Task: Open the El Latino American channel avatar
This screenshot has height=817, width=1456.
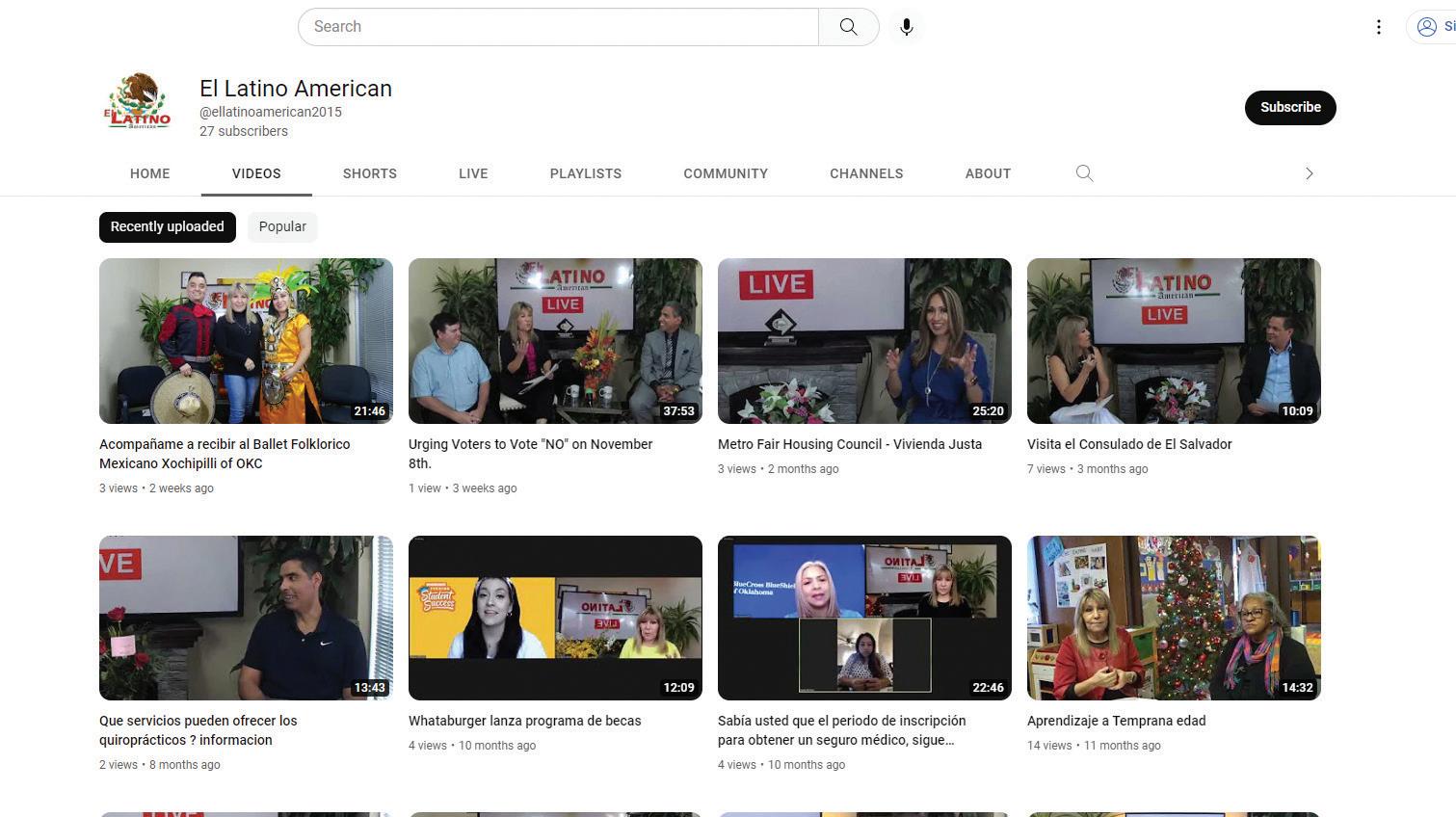Action: pyautogui.click(x=138, y=101)
